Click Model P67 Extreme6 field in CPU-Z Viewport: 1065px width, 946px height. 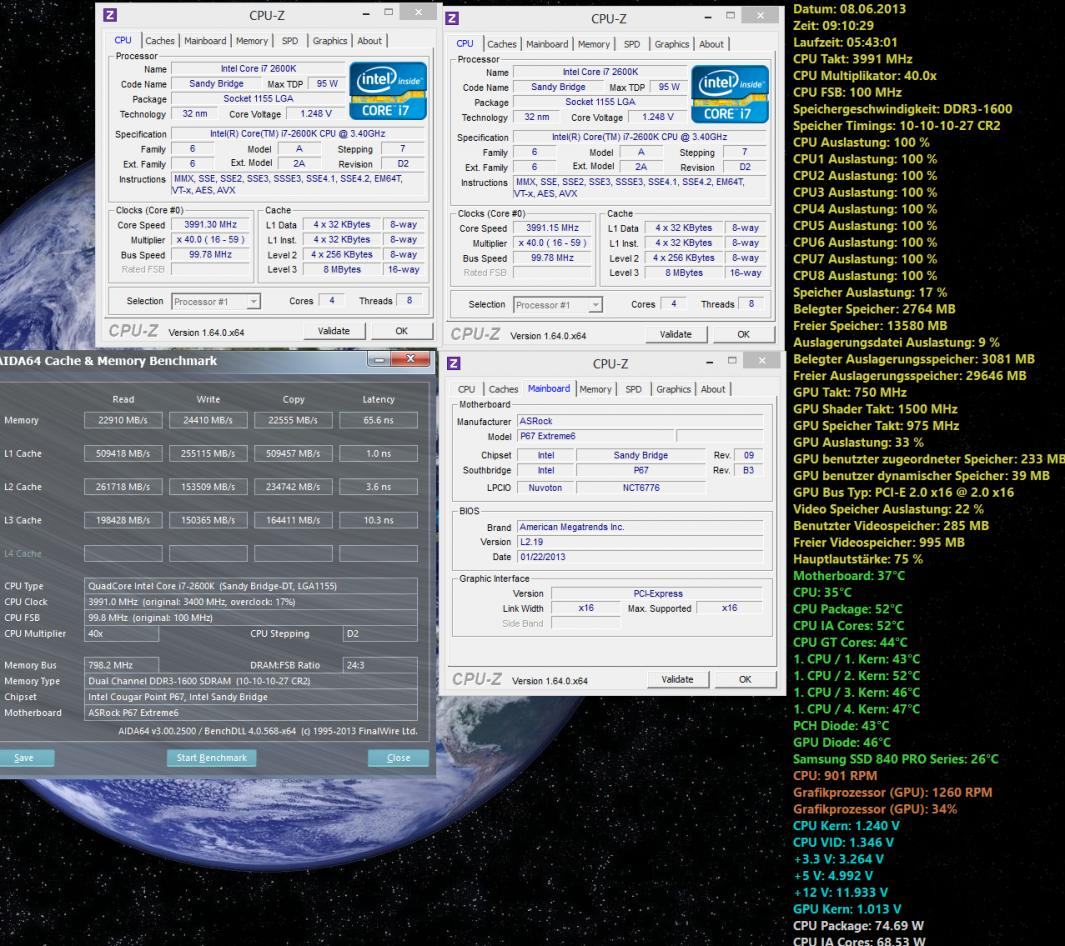(x=596, y=436)
